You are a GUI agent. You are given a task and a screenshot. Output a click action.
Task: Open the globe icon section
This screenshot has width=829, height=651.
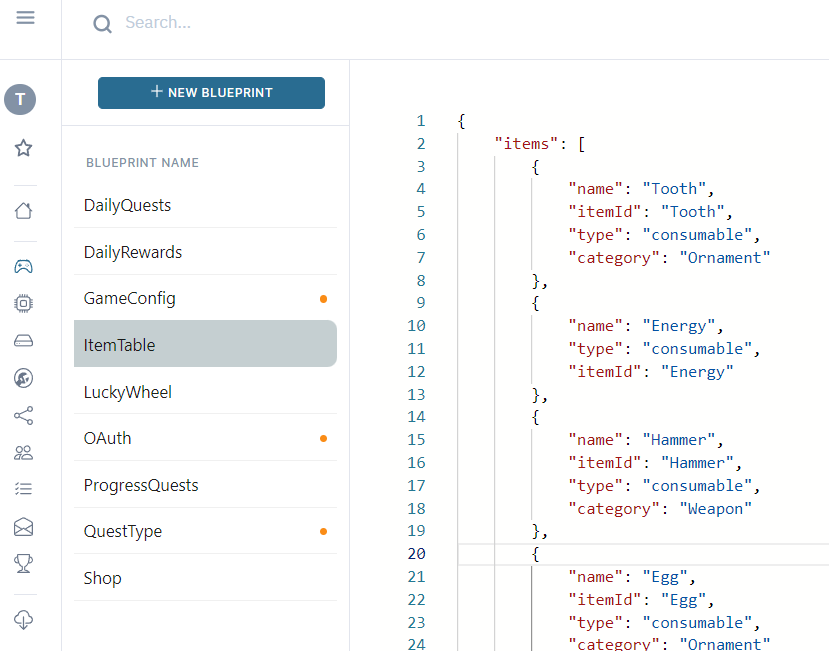(23, 378)
